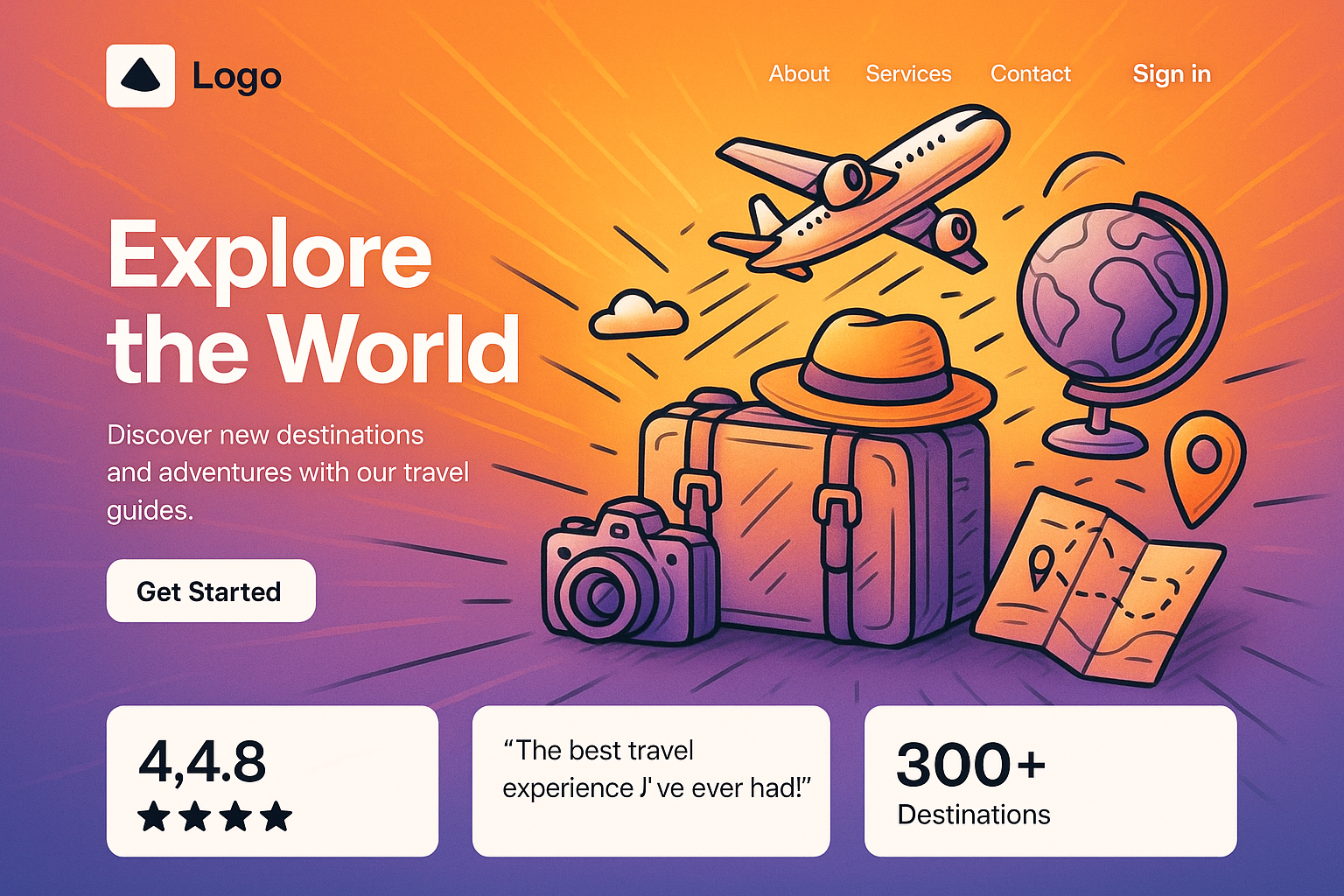The width and height of the screenshot is (1344, 896).
Task: Select the 4.8 rating card
Action: tap(272, 781)
